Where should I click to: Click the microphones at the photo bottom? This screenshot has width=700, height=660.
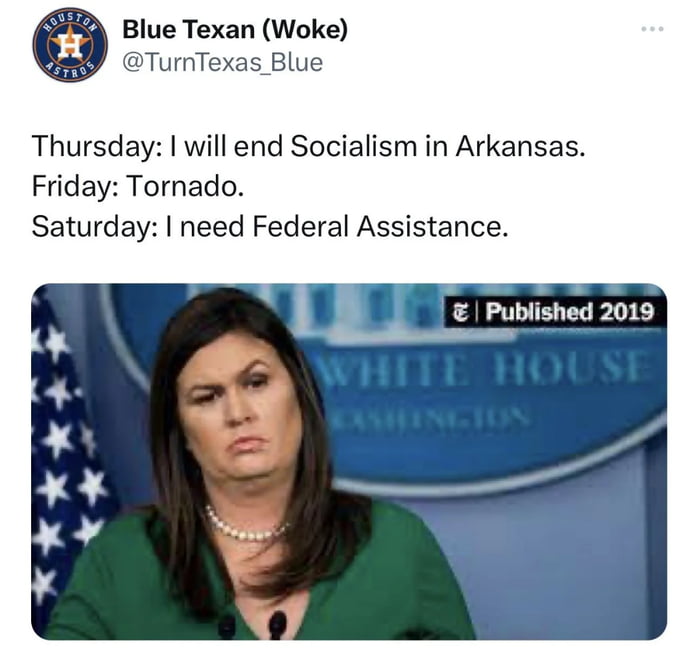[x=253, y=624]
